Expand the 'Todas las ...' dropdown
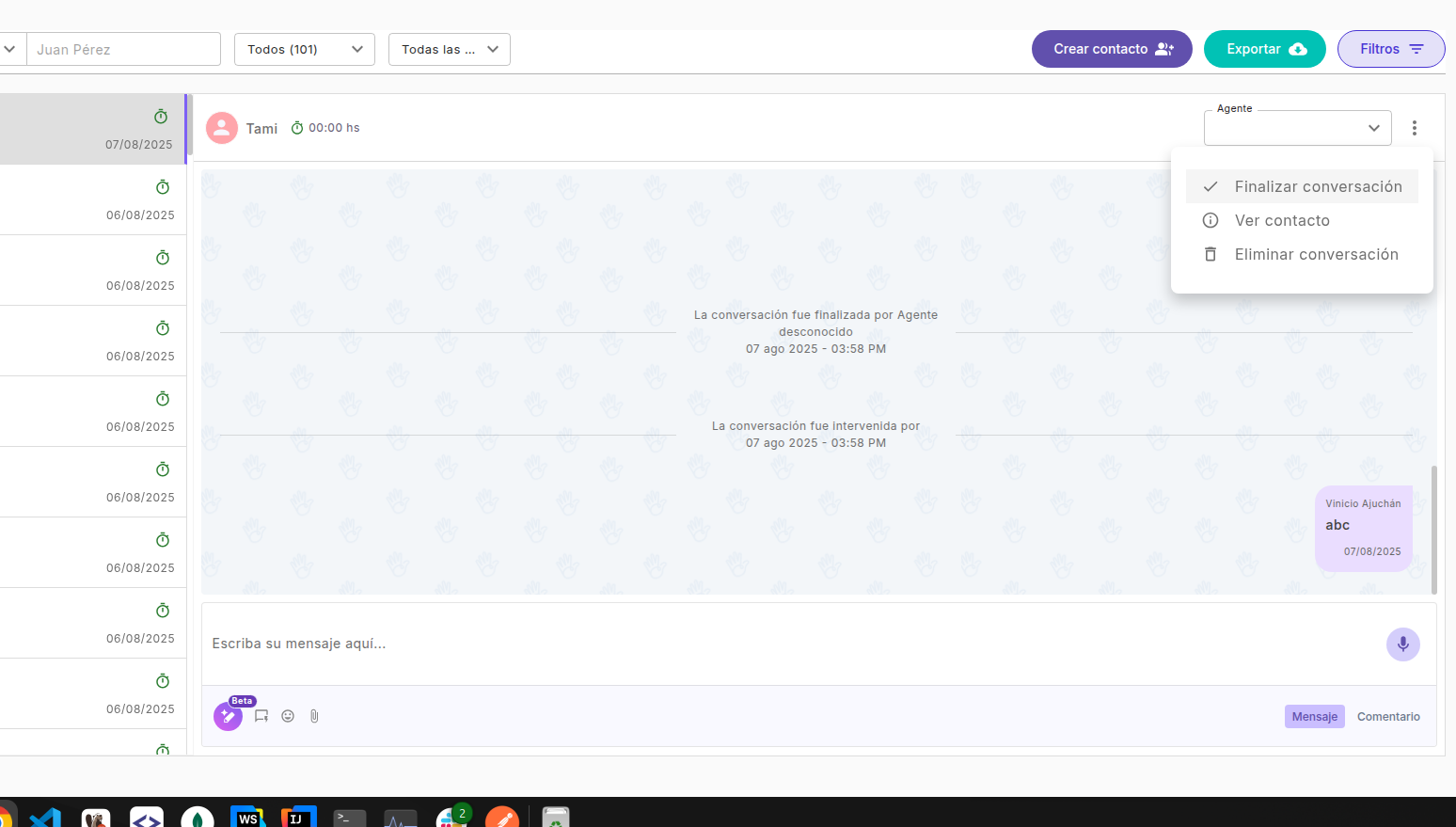Screen dimensions: 1456x827 point(450,49)
